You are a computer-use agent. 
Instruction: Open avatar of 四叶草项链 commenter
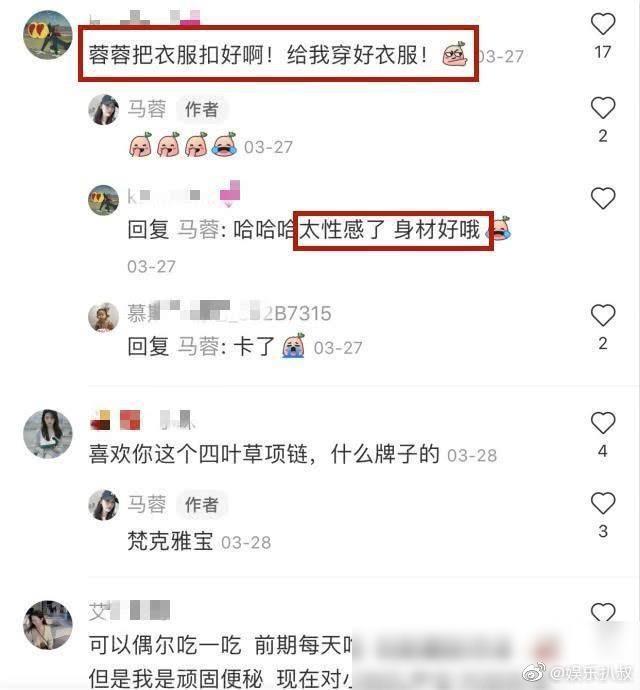[x=48, y=434]
